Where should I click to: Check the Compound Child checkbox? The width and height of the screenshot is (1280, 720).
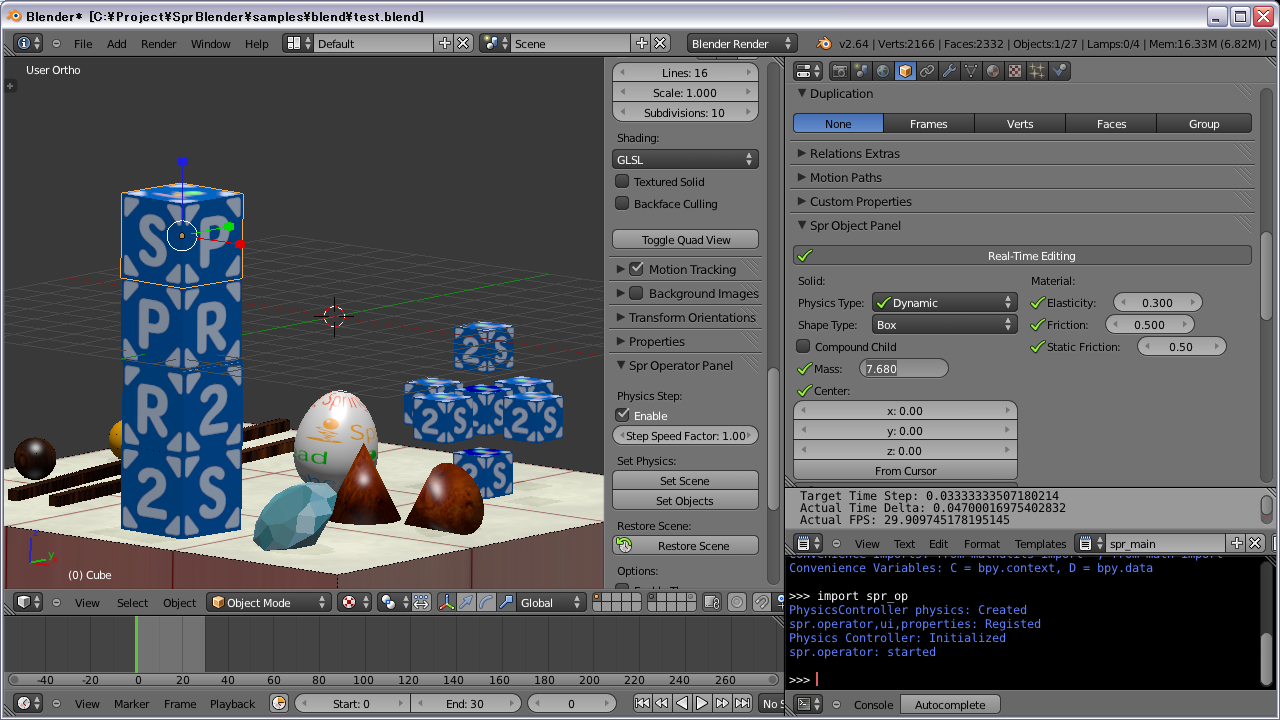(x=803, y=346)
